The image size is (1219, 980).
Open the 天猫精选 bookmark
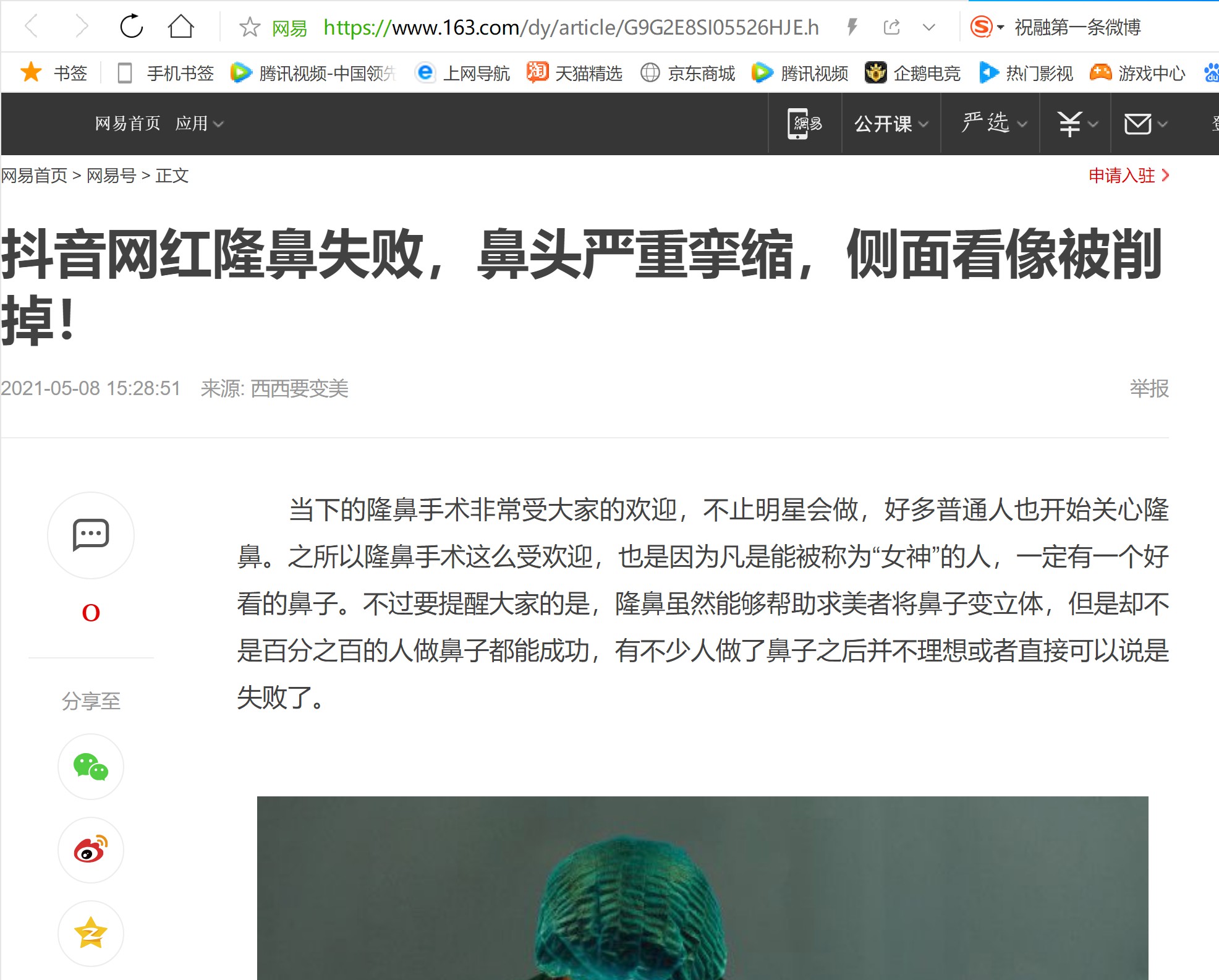click(574, 73)
